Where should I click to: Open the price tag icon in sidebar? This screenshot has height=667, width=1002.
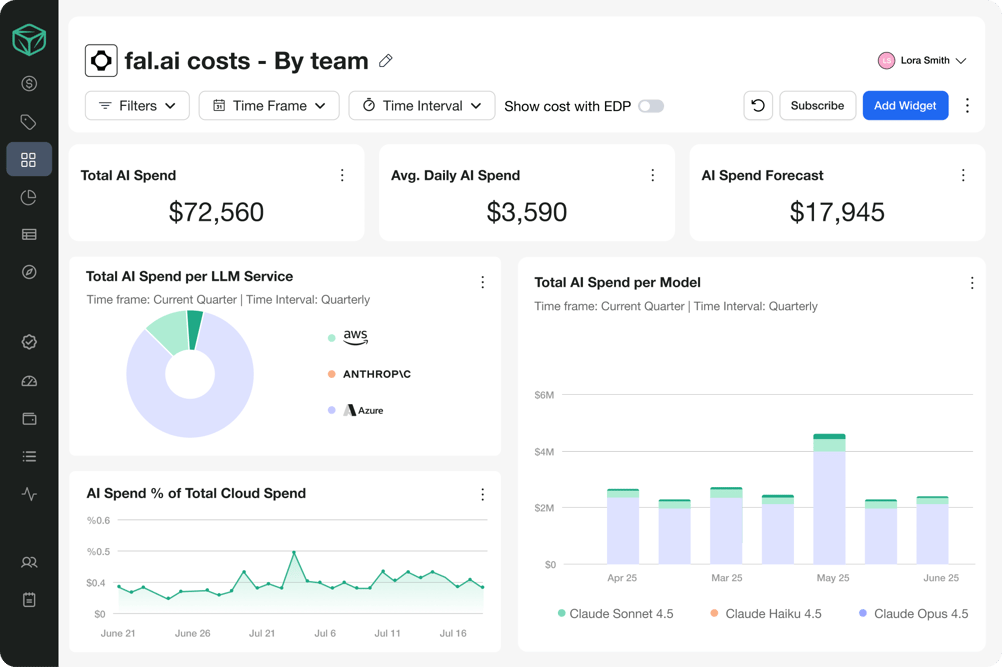coord(29,121)
